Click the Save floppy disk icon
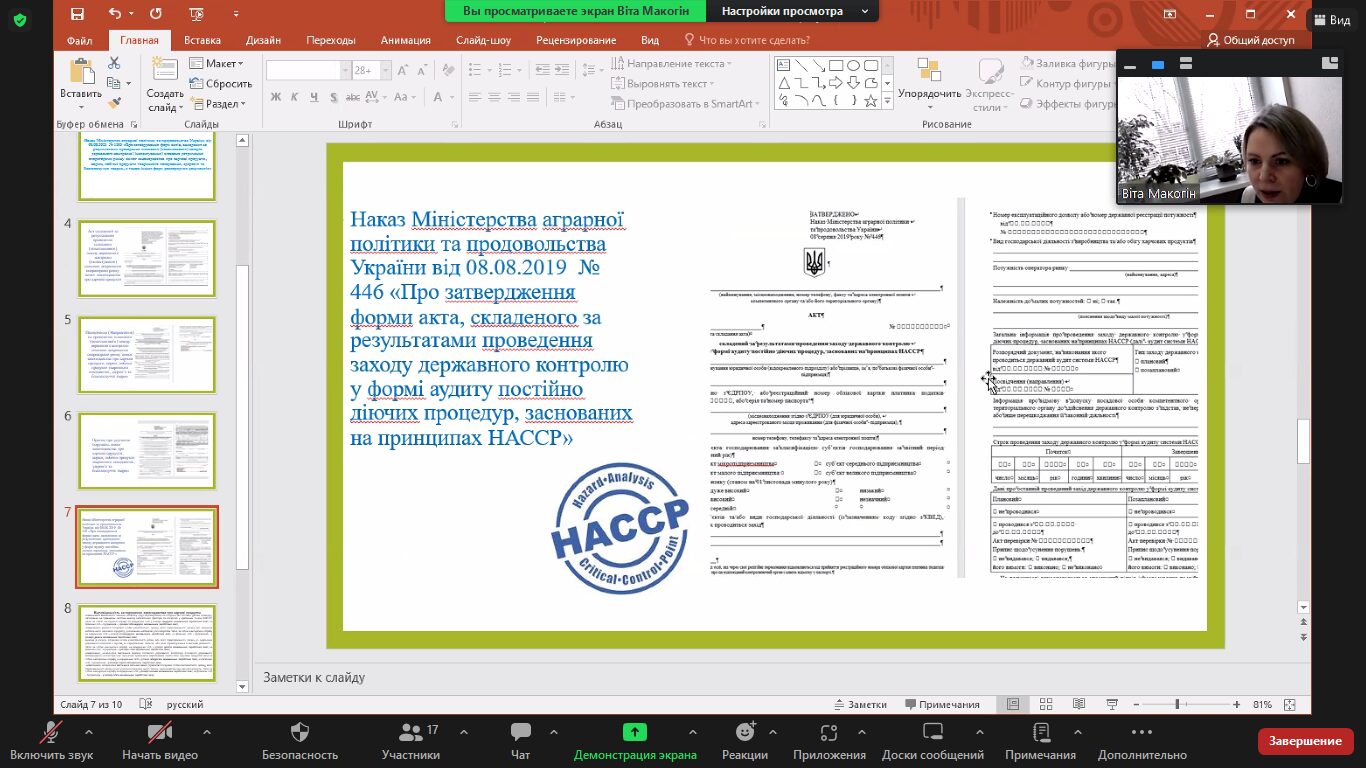 coord(78,14)
